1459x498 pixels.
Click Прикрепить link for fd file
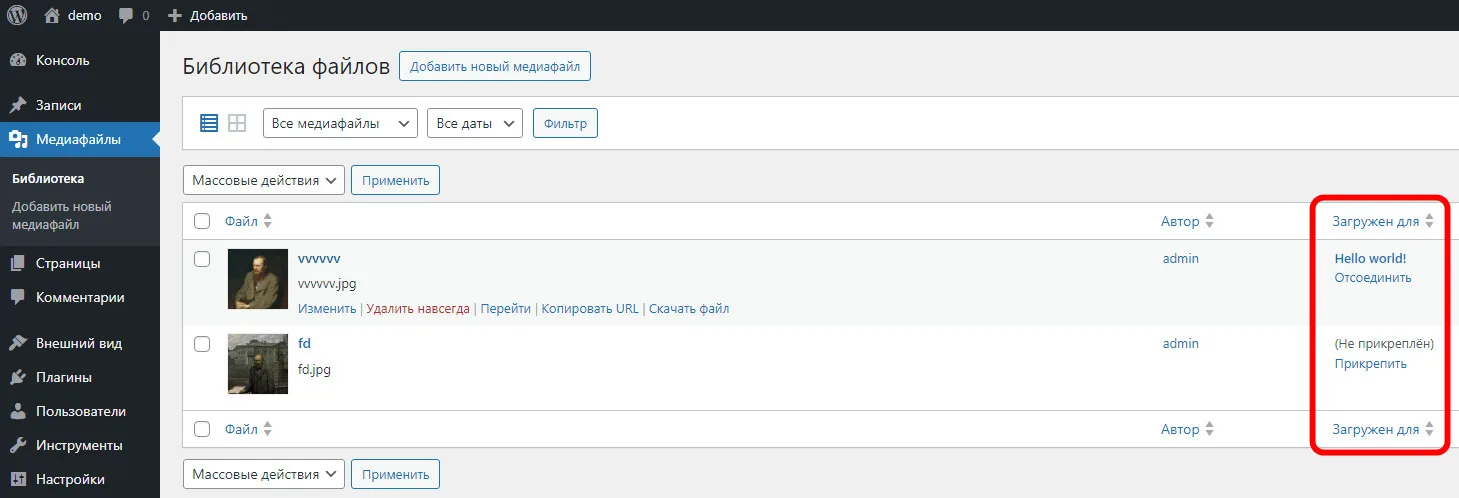[x=1370, y=363]
